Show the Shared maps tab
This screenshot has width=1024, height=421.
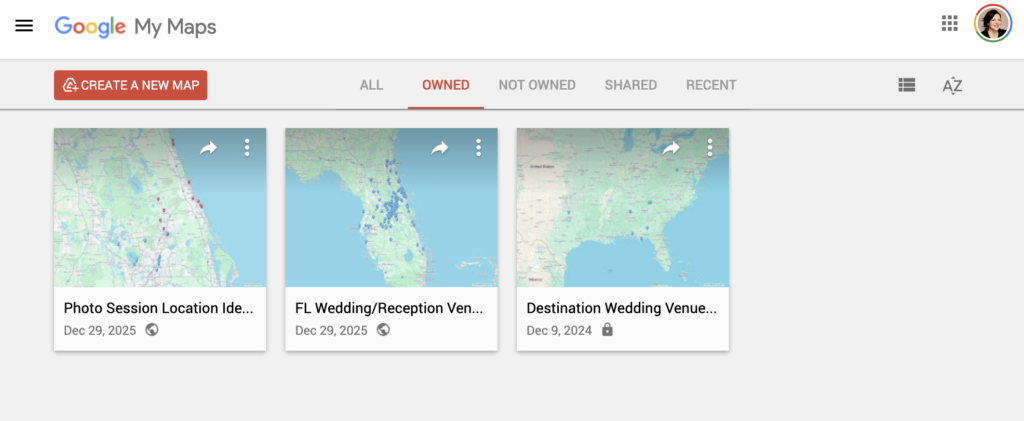tap(630, 85)
